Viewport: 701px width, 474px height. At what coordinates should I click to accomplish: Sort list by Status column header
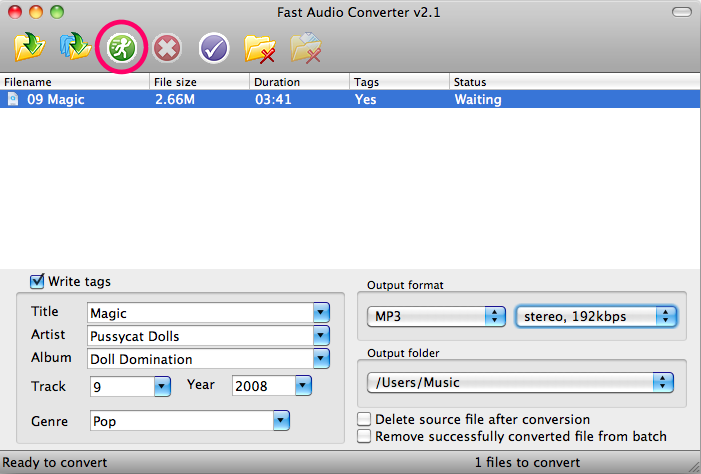click(575, 82)
